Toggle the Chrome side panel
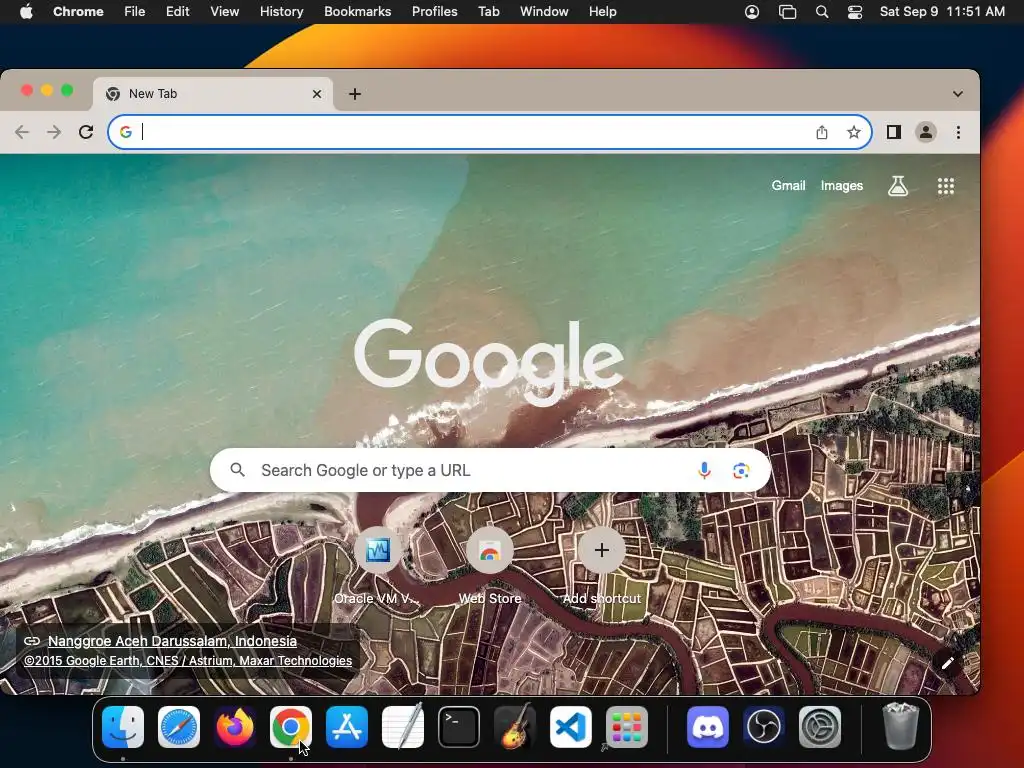Screen dimensions: 1024x768 [x=893, y=133]
